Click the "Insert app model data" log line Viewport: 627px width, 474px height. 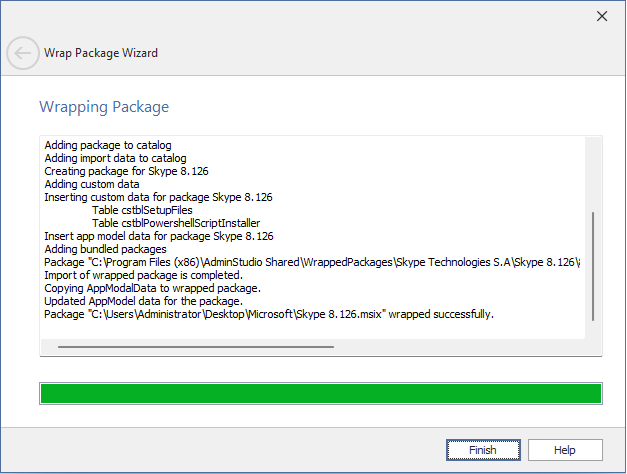click(159, 236)
